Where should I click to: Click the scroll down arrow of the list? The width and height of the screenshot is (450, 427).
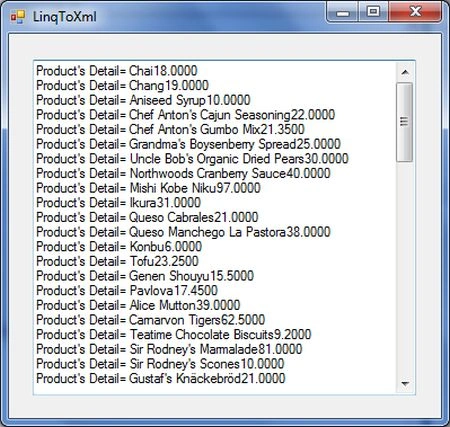coord(405,384)
